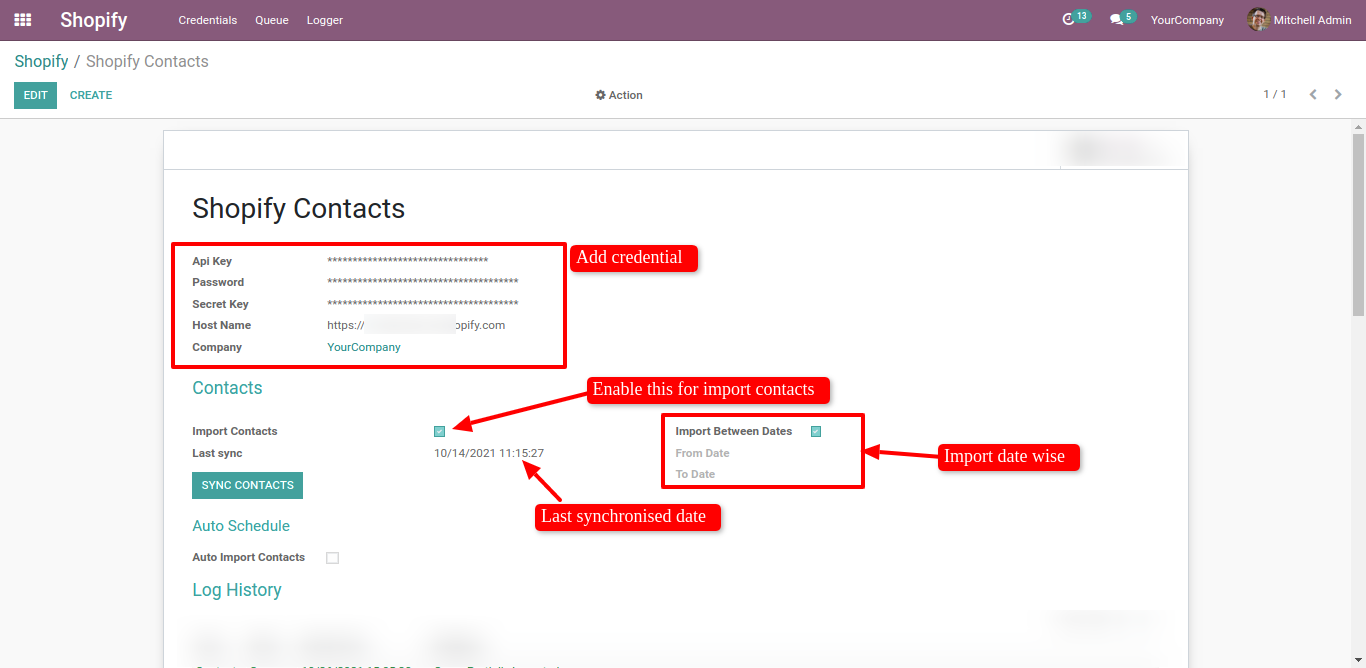Click the Password masked value

pyautogui.click(x=422, y=283)
